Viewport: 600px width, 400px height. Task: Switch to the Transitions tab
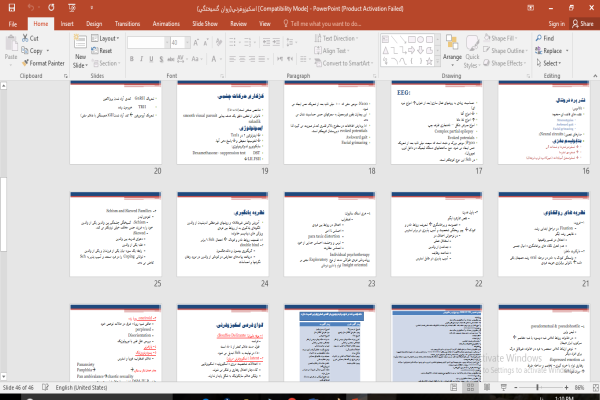[x=127, y=24]
